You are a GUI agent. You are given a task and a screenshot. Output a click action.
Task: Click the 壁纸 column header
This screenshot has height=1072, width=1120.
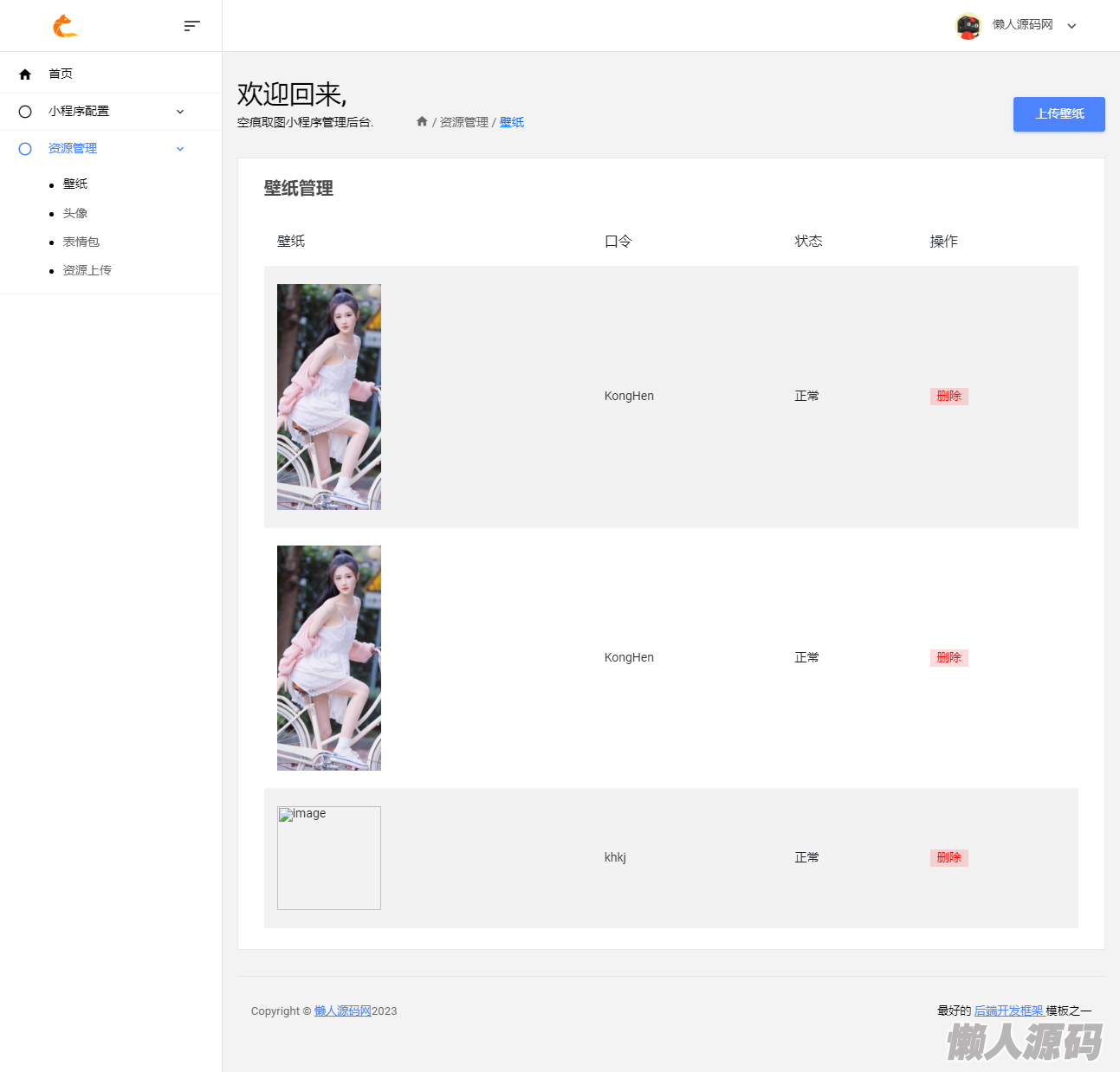point(291,242)
